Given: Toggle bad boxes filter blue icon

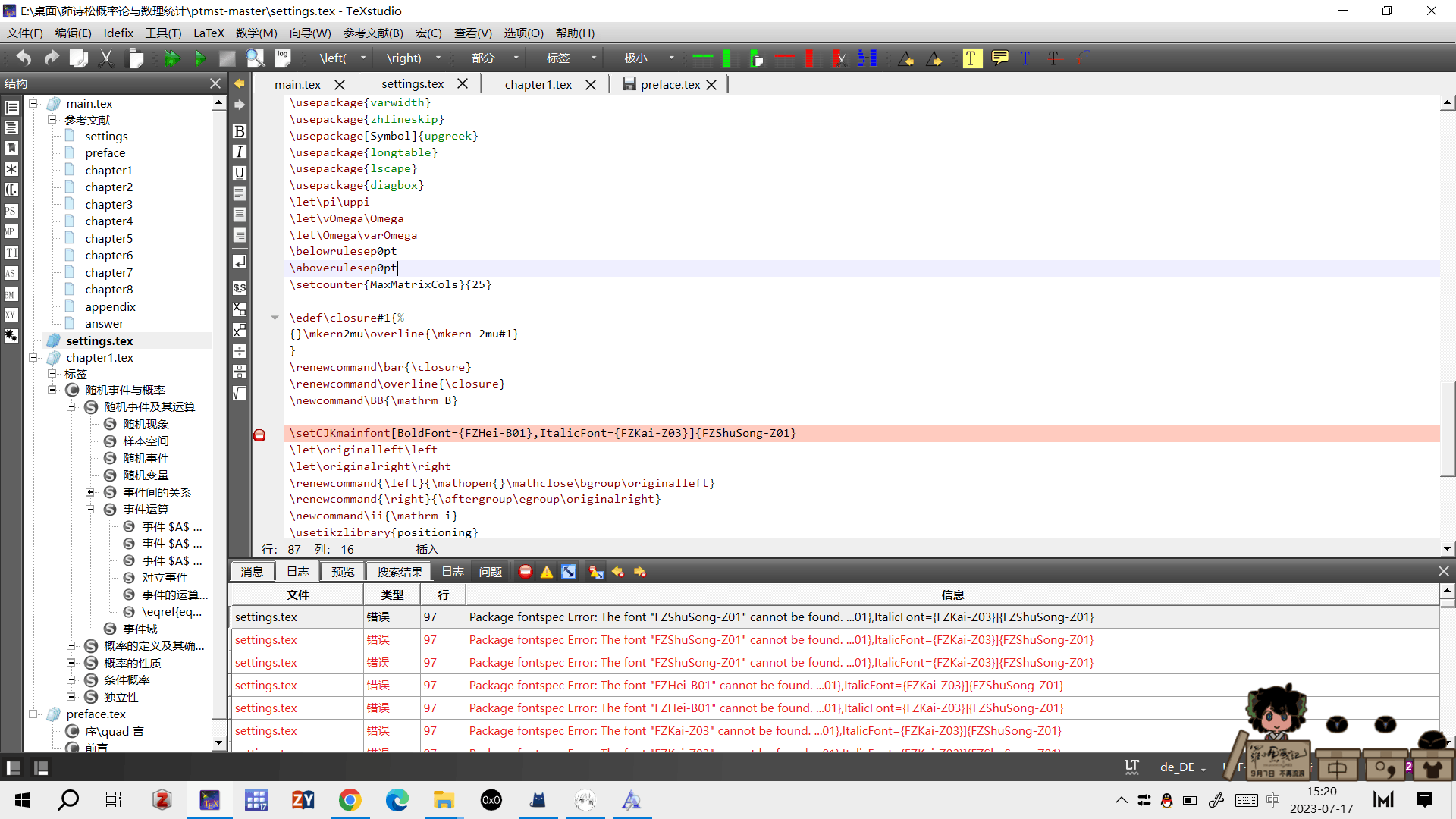Looking at the screenshot, I should pyautogui.click(x=569, y=572).
